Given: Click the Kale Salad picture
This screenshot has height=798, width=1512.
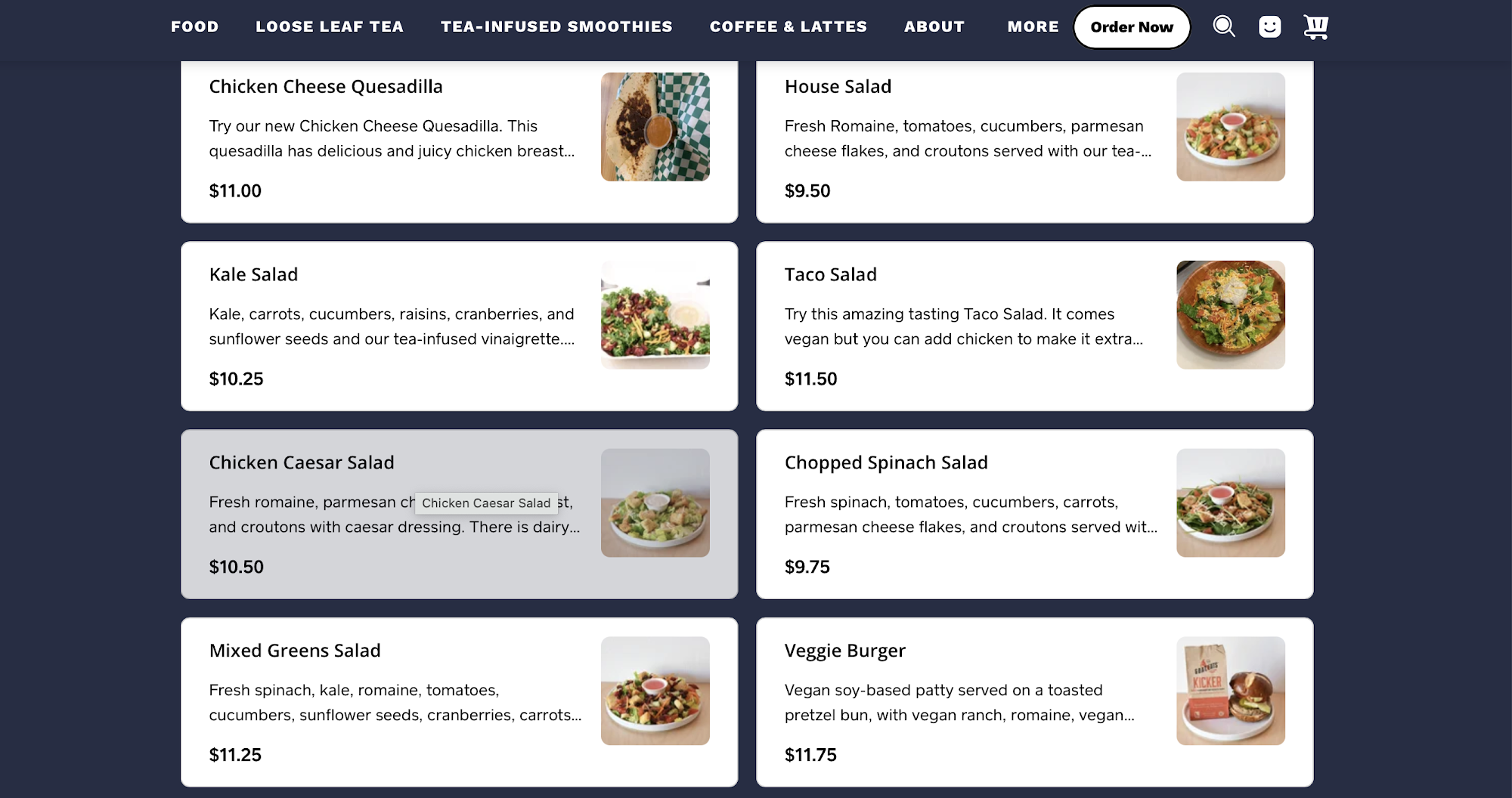Looking at the screenshot, I should click(x=655, y=315).
